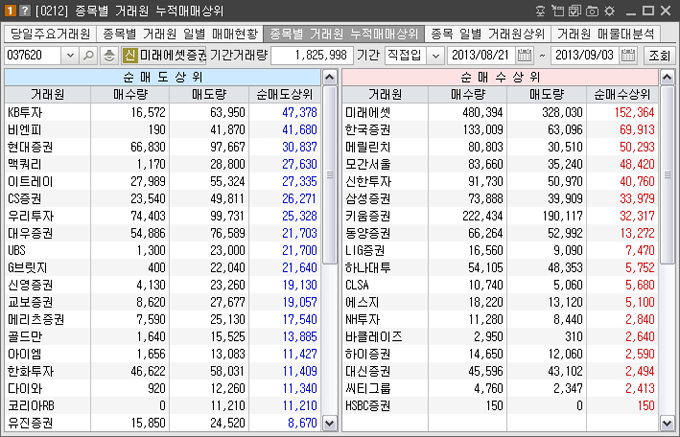Click 거래원 header in net-sell table
680x437 pixels.
pos(48,95)
